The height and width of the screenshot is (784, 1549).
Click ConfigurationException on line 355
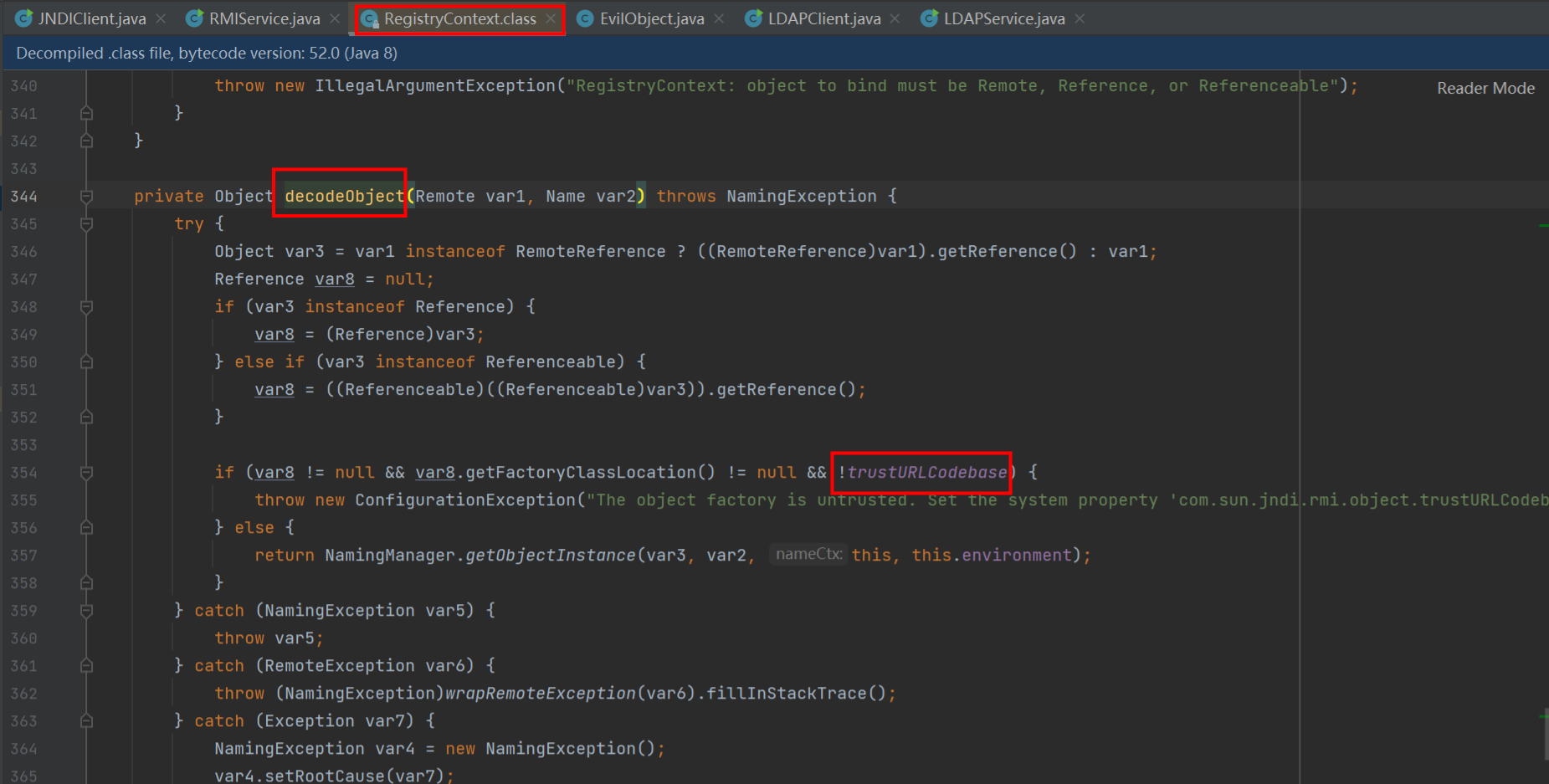pyautogui.click(x=465, y=500)
